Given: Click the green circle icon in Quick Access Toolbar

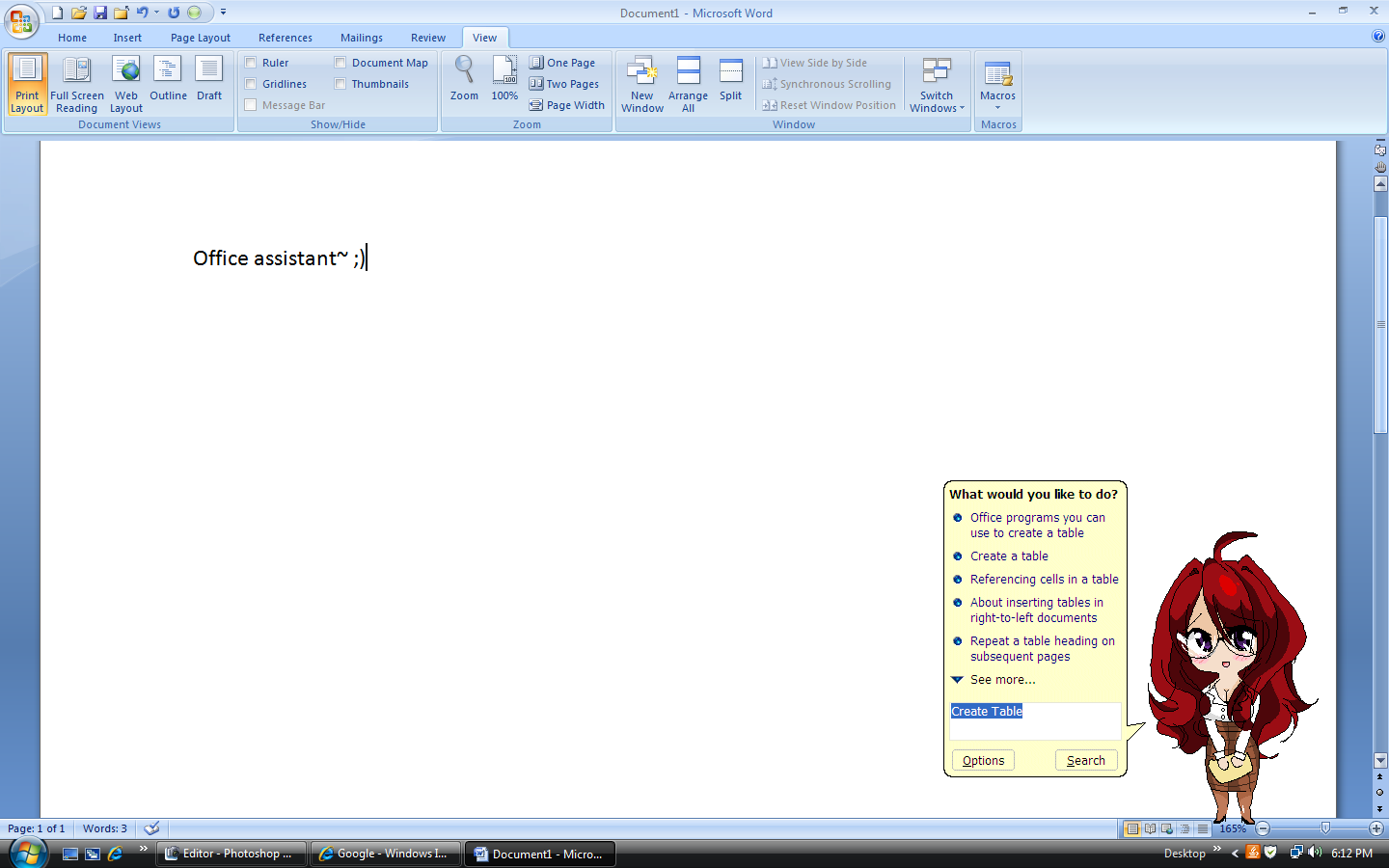Looking at the screenshot, I should click(x=194, y=13).
